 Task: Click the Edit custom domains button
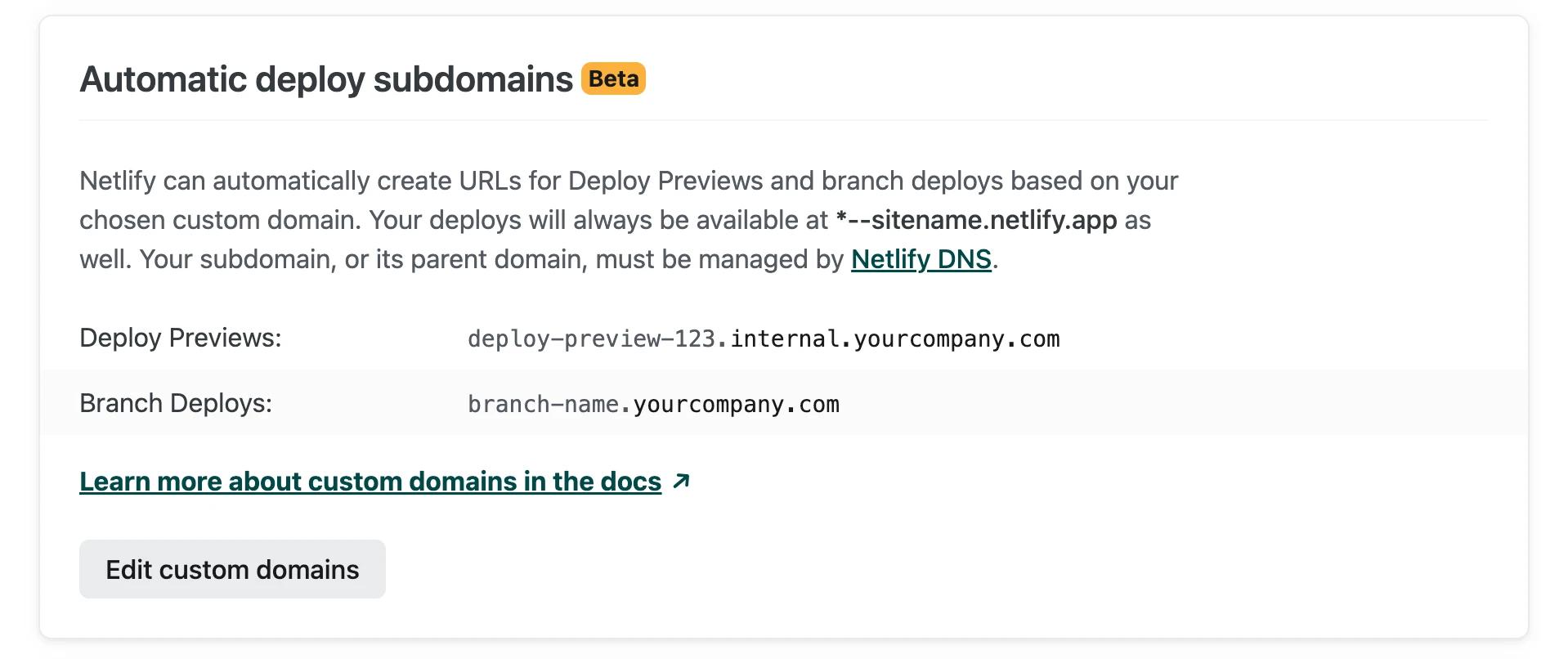232,569
